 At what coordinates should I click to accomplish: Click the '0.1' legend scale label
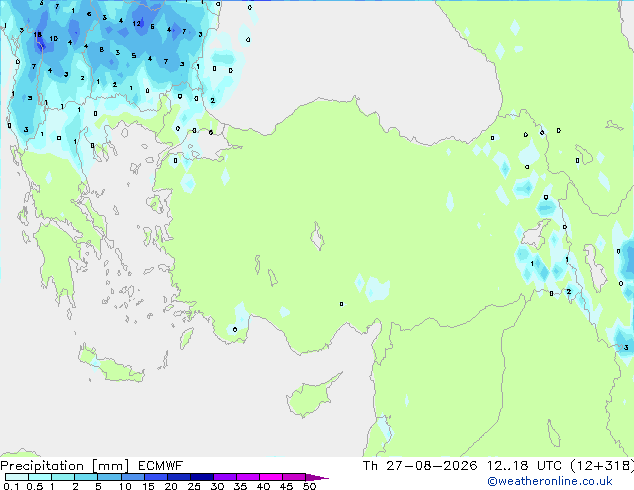coord(11,486)
